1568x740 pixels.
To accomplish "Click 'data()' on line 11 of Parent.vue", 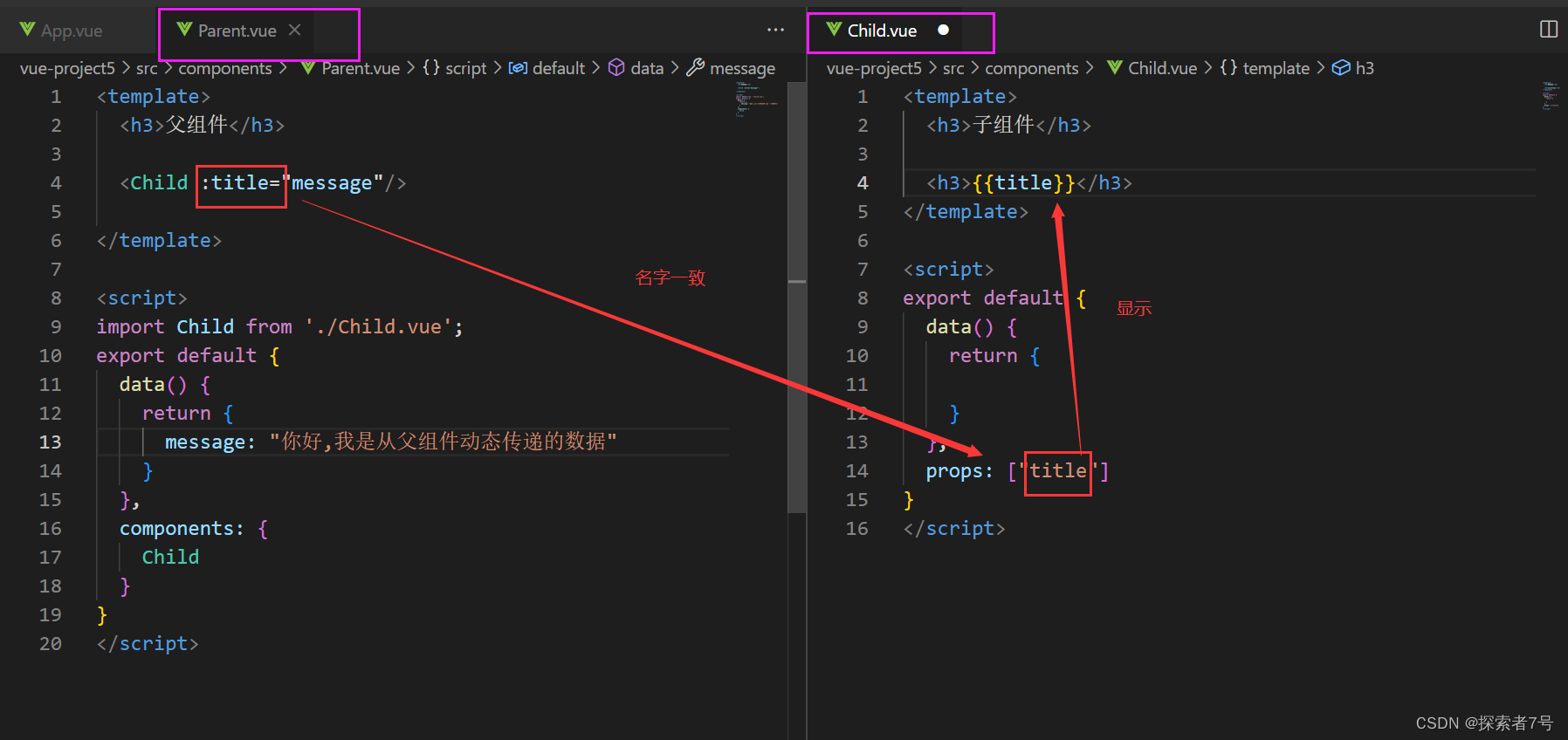I will click(x=153, y=384).
